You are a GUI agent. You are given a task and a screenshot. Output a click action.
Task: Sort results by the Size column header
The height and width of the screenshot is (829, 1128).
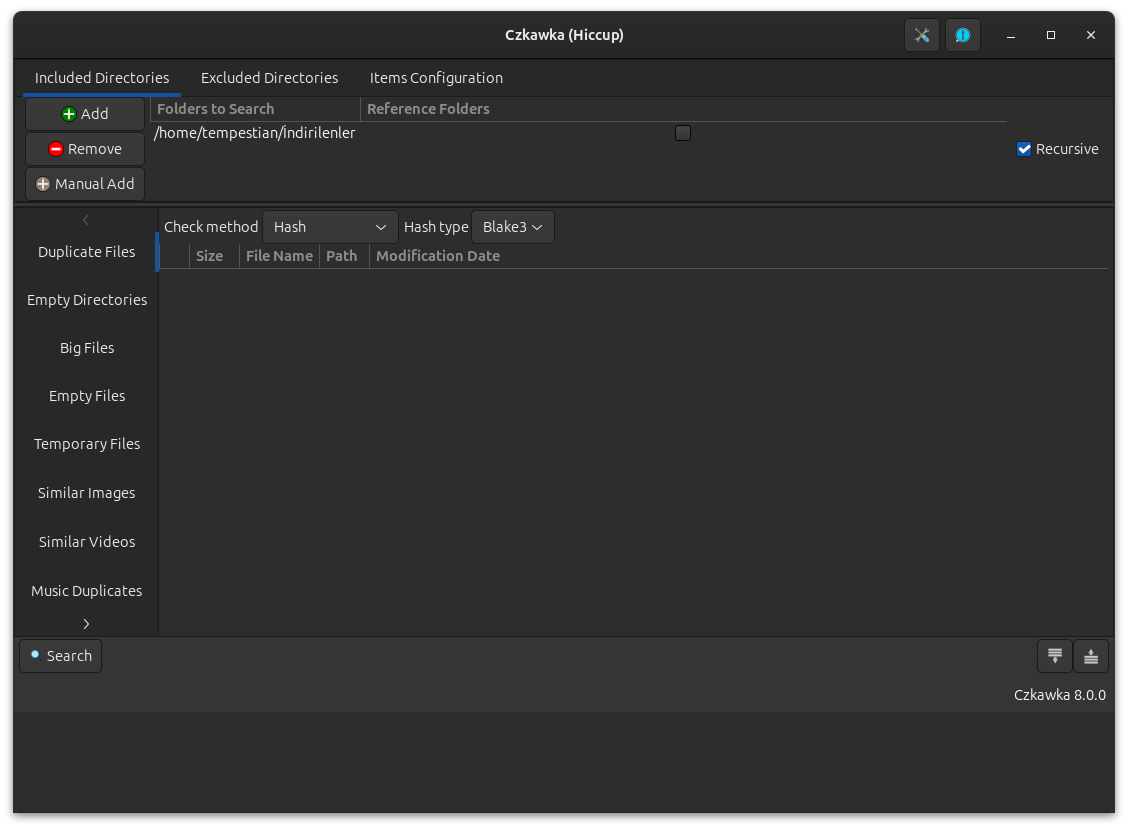point(210,256)
